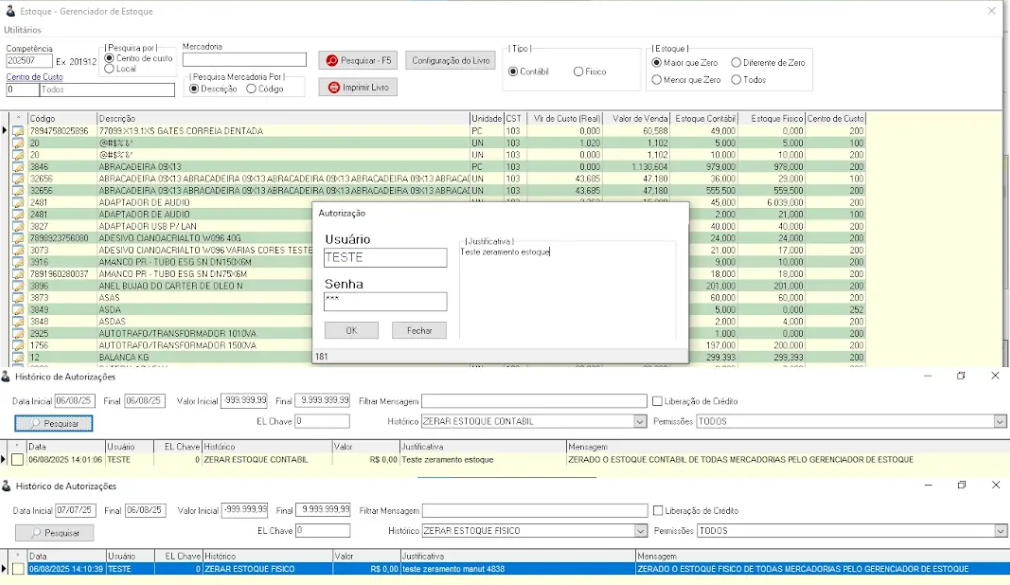
Task: Sort stock grid by Estoque Contábil column header
Action: tap(705, 119)
